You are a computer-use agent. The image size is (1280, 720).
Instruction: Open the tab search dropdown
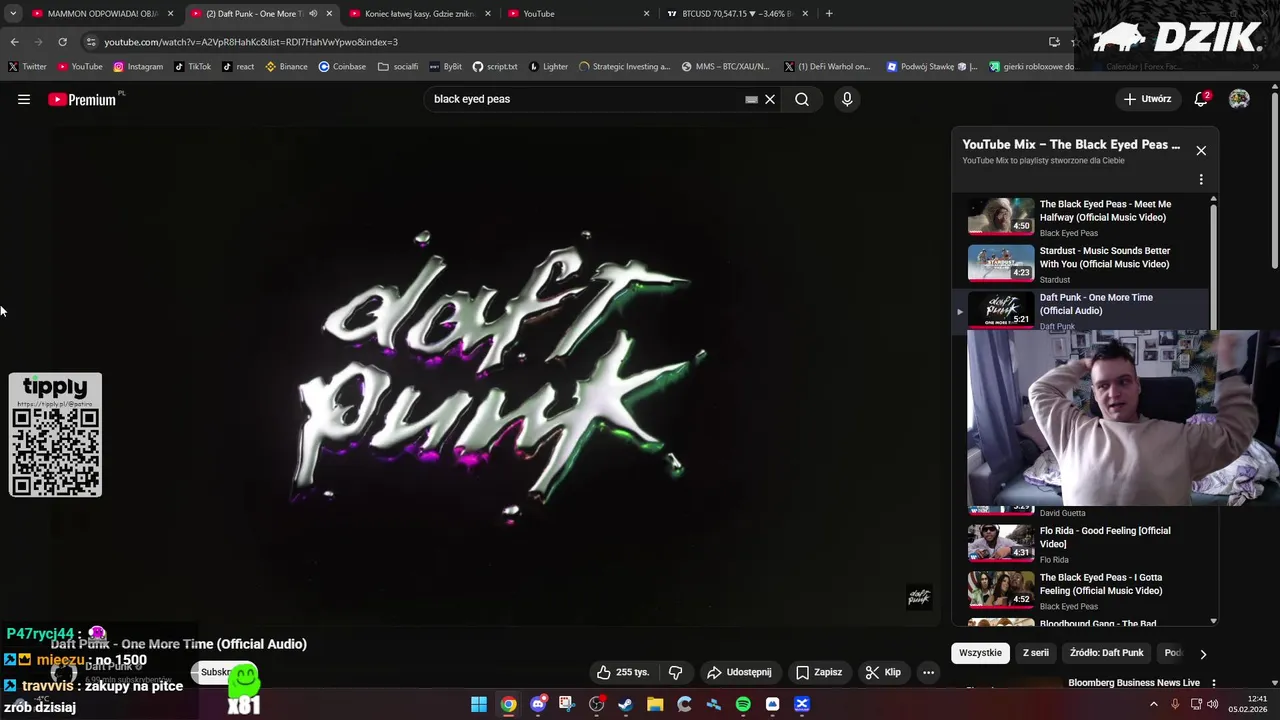(13, 14)
